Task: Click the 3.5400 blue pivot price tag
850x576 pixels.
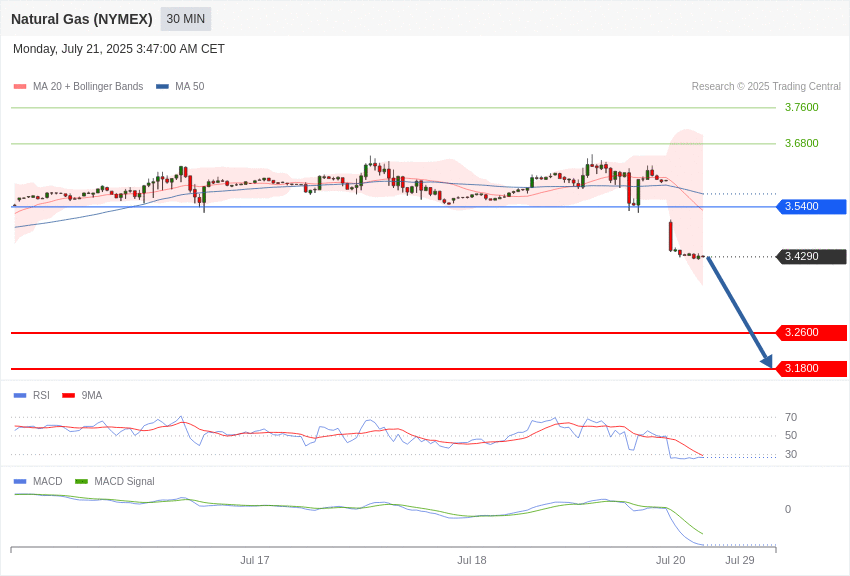Action: click(812, 206)
